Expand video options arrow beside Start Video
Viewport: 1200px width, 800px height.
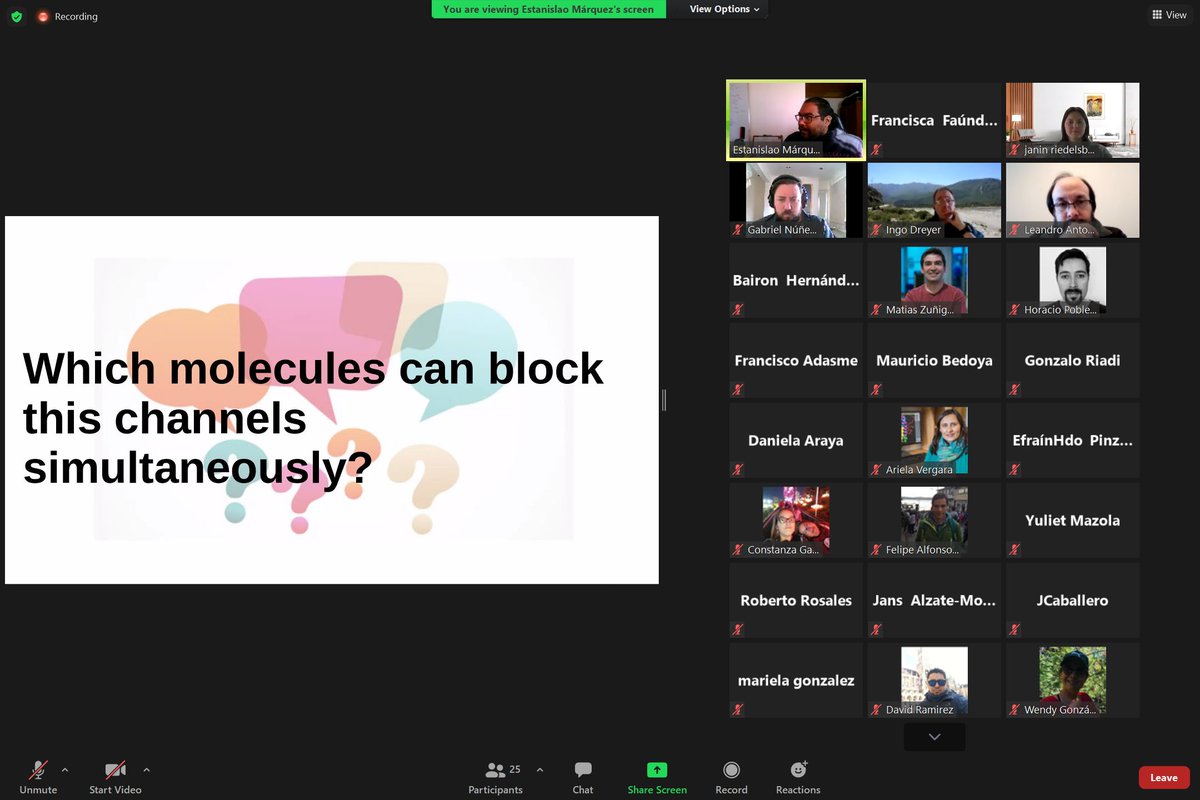tap(146, 770)
